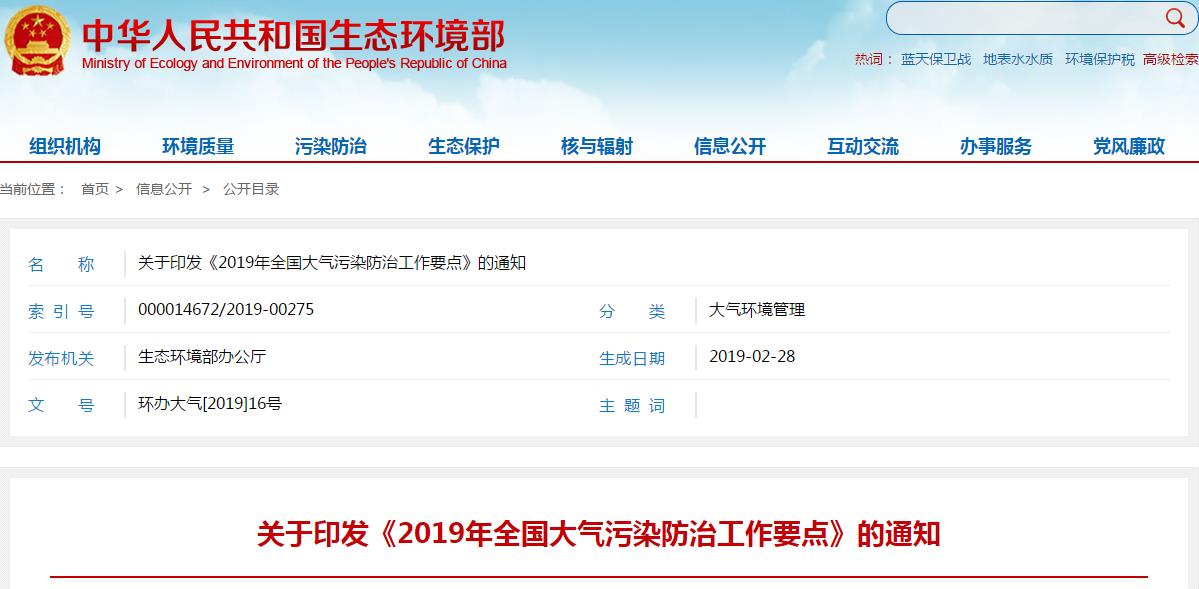
Task: Click the 地表水水质 hot keyword
Action: [x=1018, y=59]
